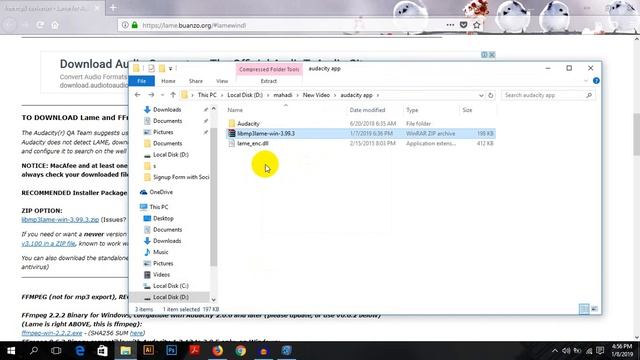Open Task View

pos(56,351)
